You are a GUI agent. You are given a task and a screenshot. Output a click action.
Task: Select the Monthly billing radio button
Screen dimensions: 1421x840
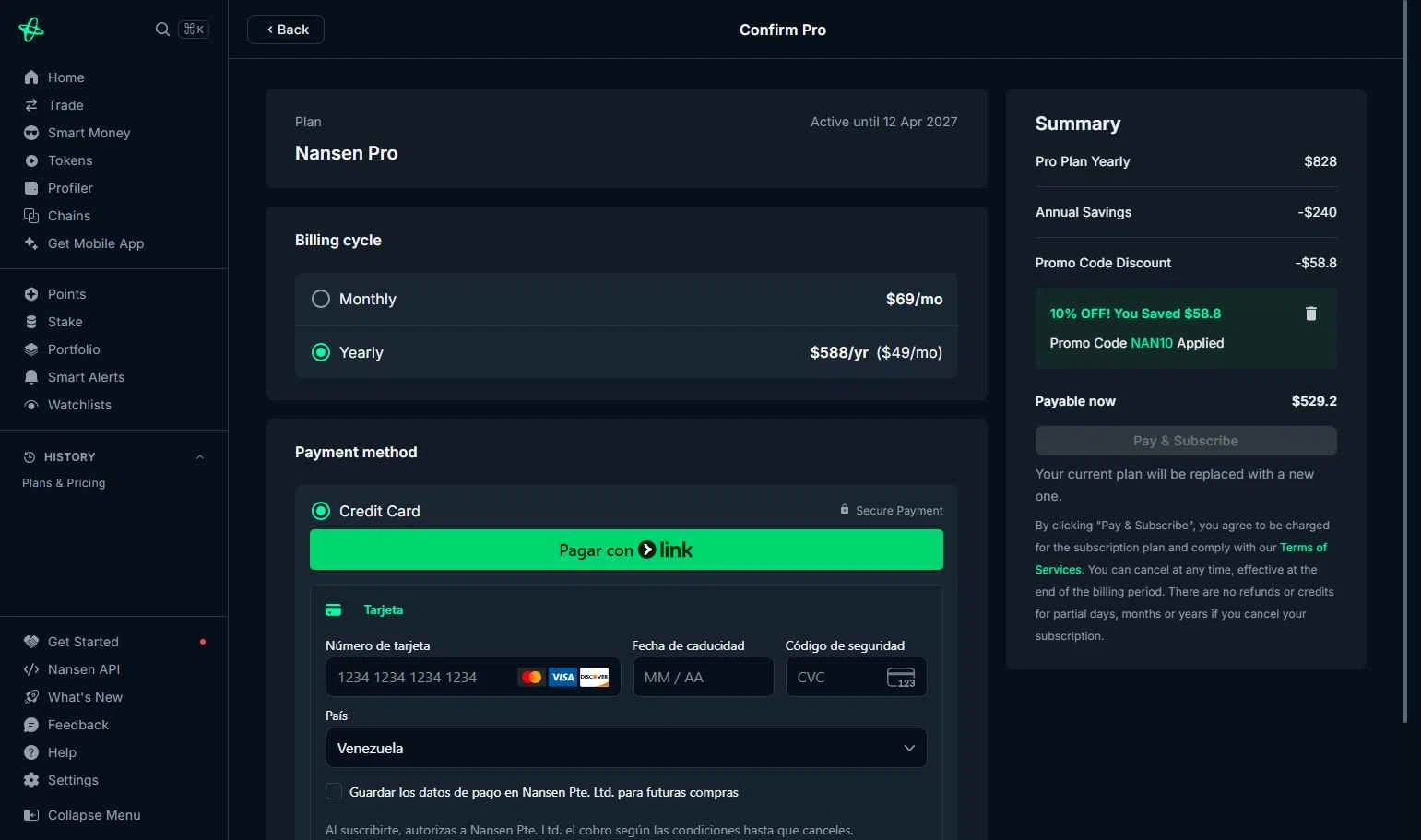pos(321,299)
